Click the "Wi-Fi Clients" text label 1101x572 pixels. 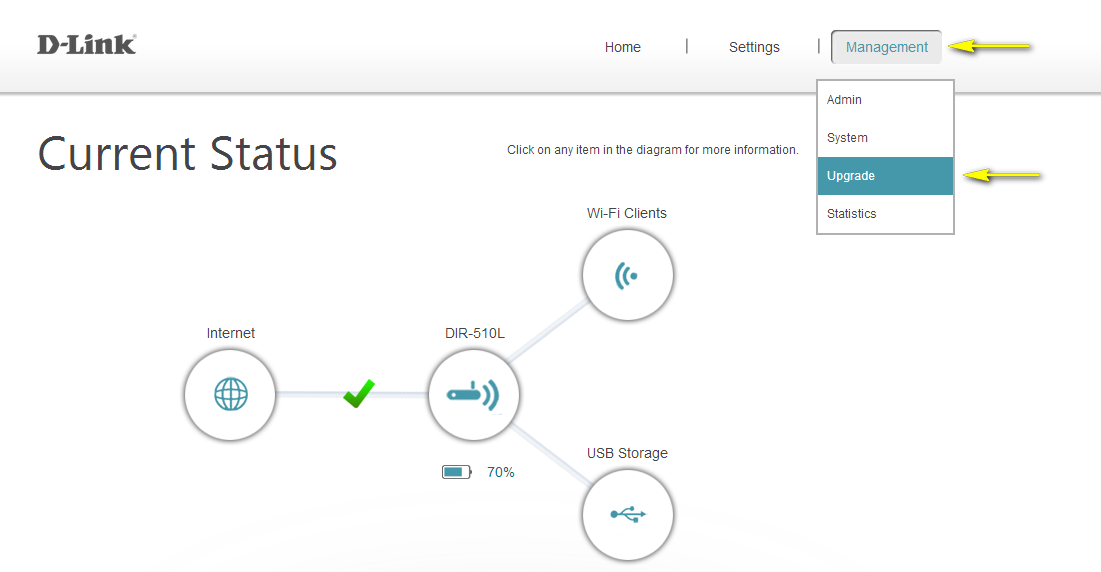(x=627, y=213)
